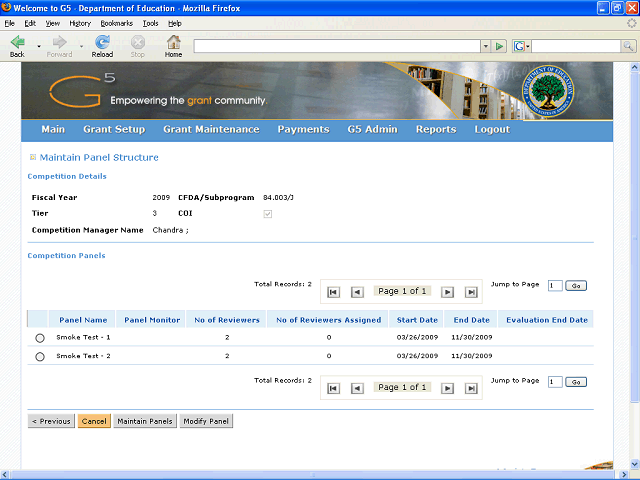
Task: Click the < Previous button
Action: pyautogui.click(x=51, y=421)
